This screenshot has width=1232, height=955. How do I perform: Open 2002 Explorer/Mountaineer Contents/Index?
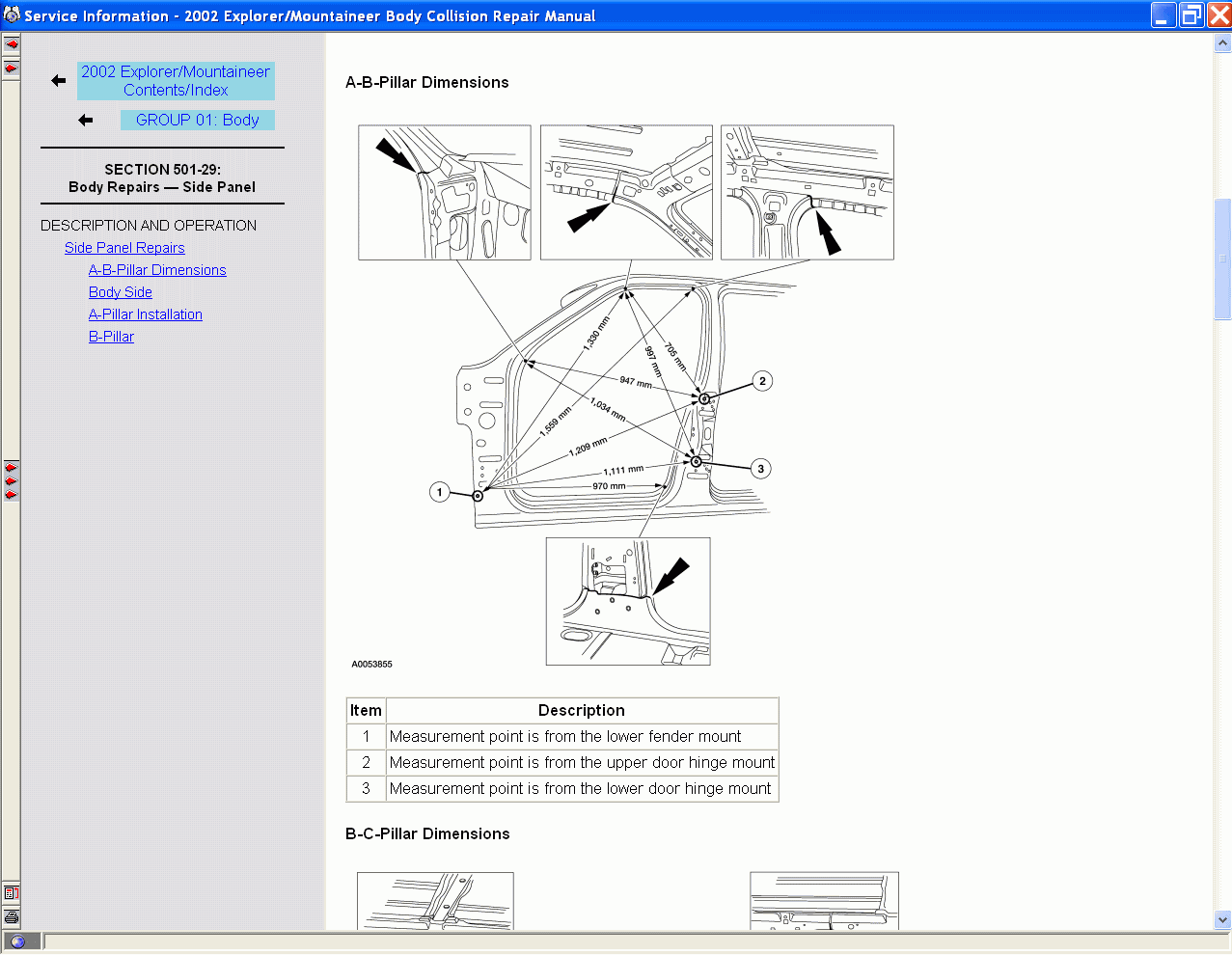tap(176, 81)
